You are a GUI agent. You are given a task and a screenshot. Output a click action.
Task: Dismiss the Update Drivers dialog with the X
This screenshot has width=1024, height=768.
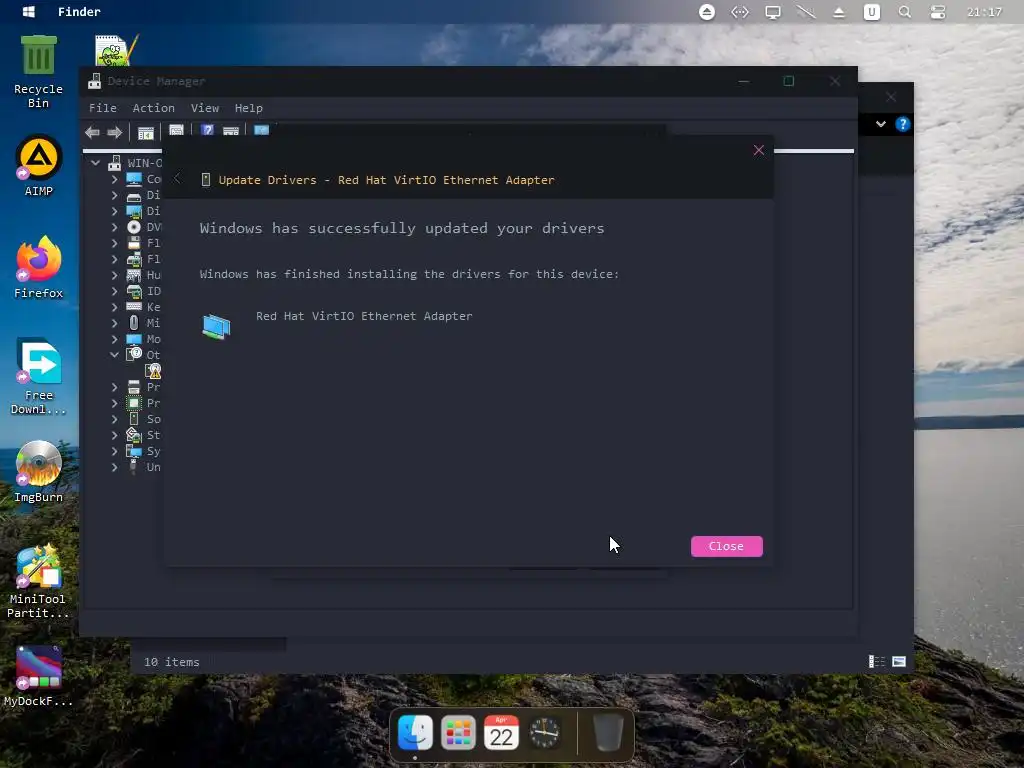(x=758, y=150)
